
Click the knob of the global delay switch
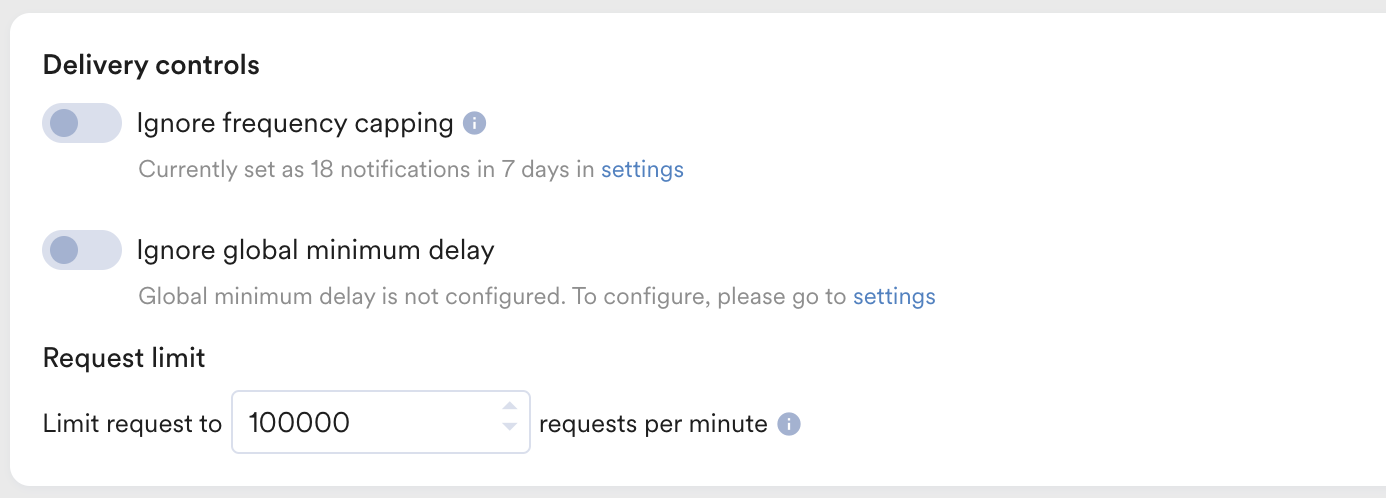[64, 250]
